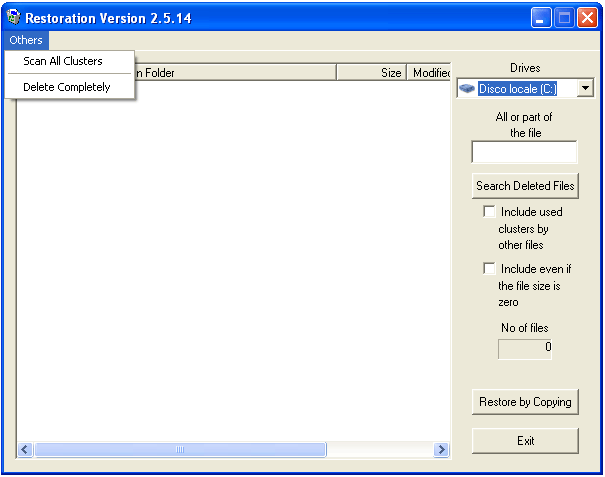Expand the Drives dropdown arrow
The image size is (605, 477).
pos(585,88)
